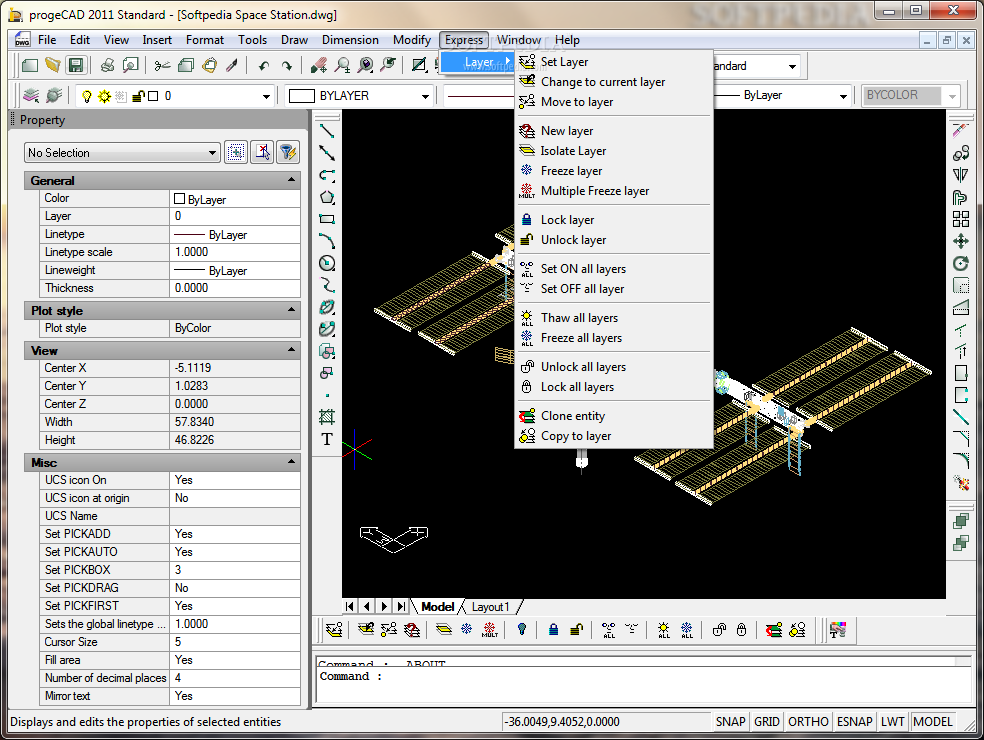Go to first layout tab arrow
984x740 pixels.
click(350, 606)
